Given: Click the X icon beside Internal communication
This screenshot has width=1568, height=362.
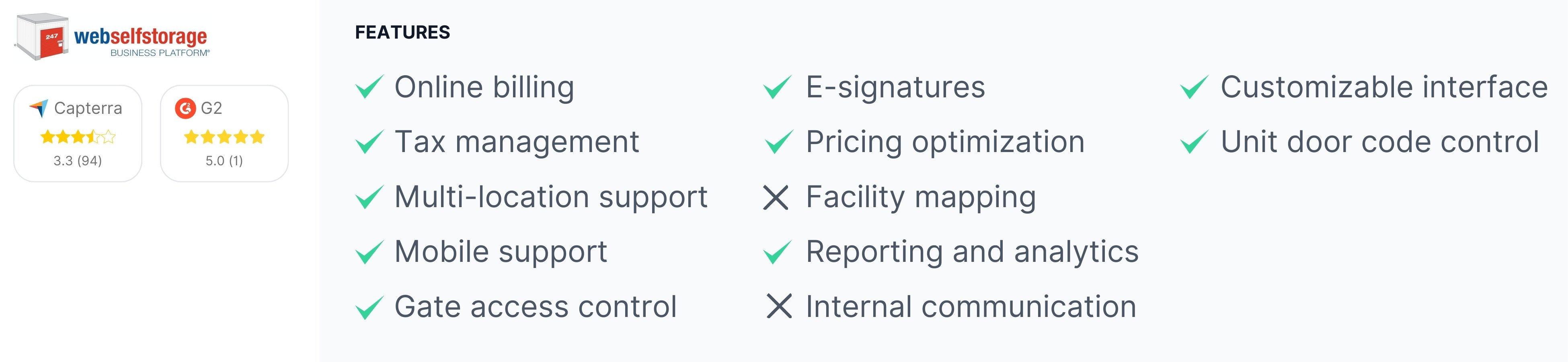Looking at the screenshot, I should 778,306.
